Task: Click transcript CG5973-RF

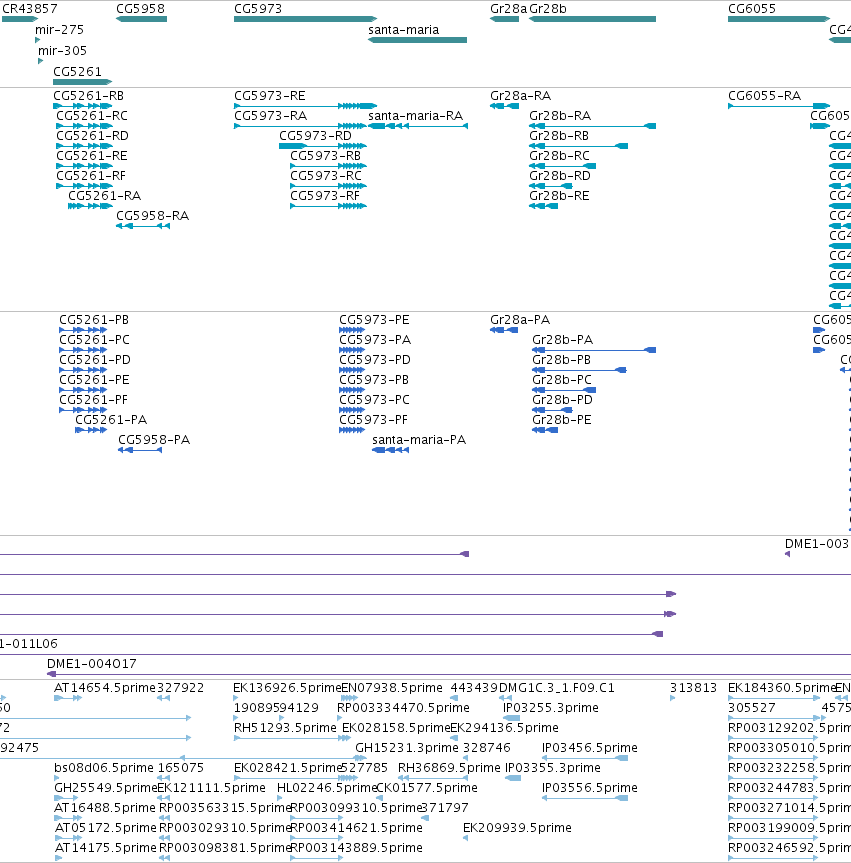Action: (325, 195)
